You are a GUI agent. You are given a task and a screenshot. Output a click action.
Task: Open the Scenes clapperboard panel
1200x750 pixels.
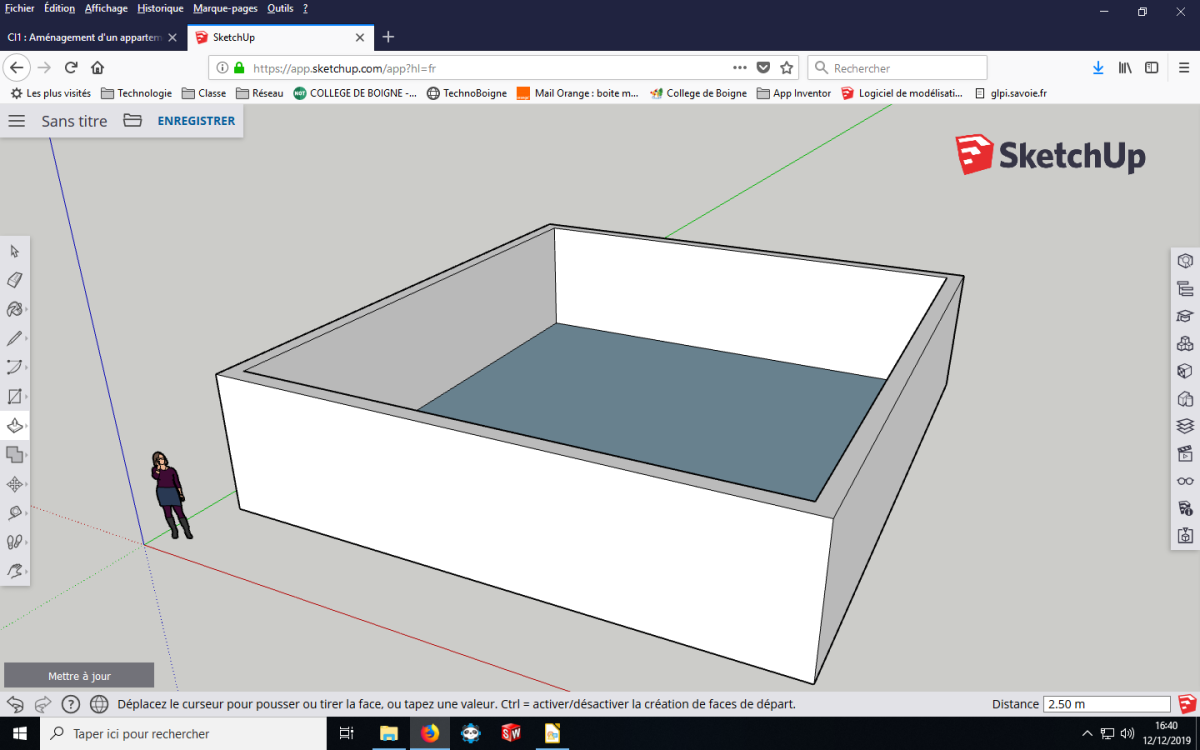tap(1185, 453)
